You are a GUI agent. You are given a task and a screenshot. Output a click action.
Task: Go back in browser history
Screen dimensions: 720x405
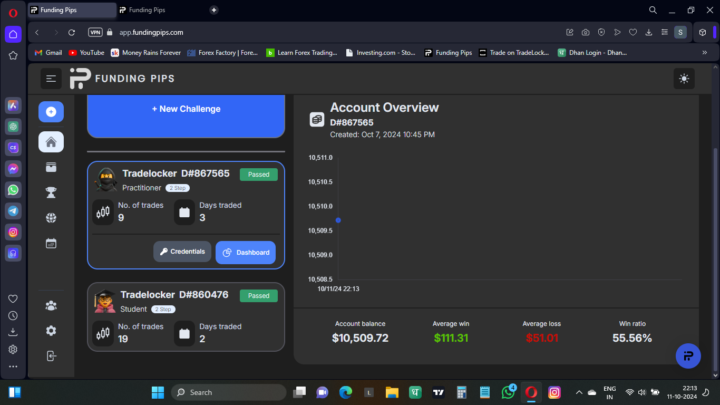click(37, 33)
